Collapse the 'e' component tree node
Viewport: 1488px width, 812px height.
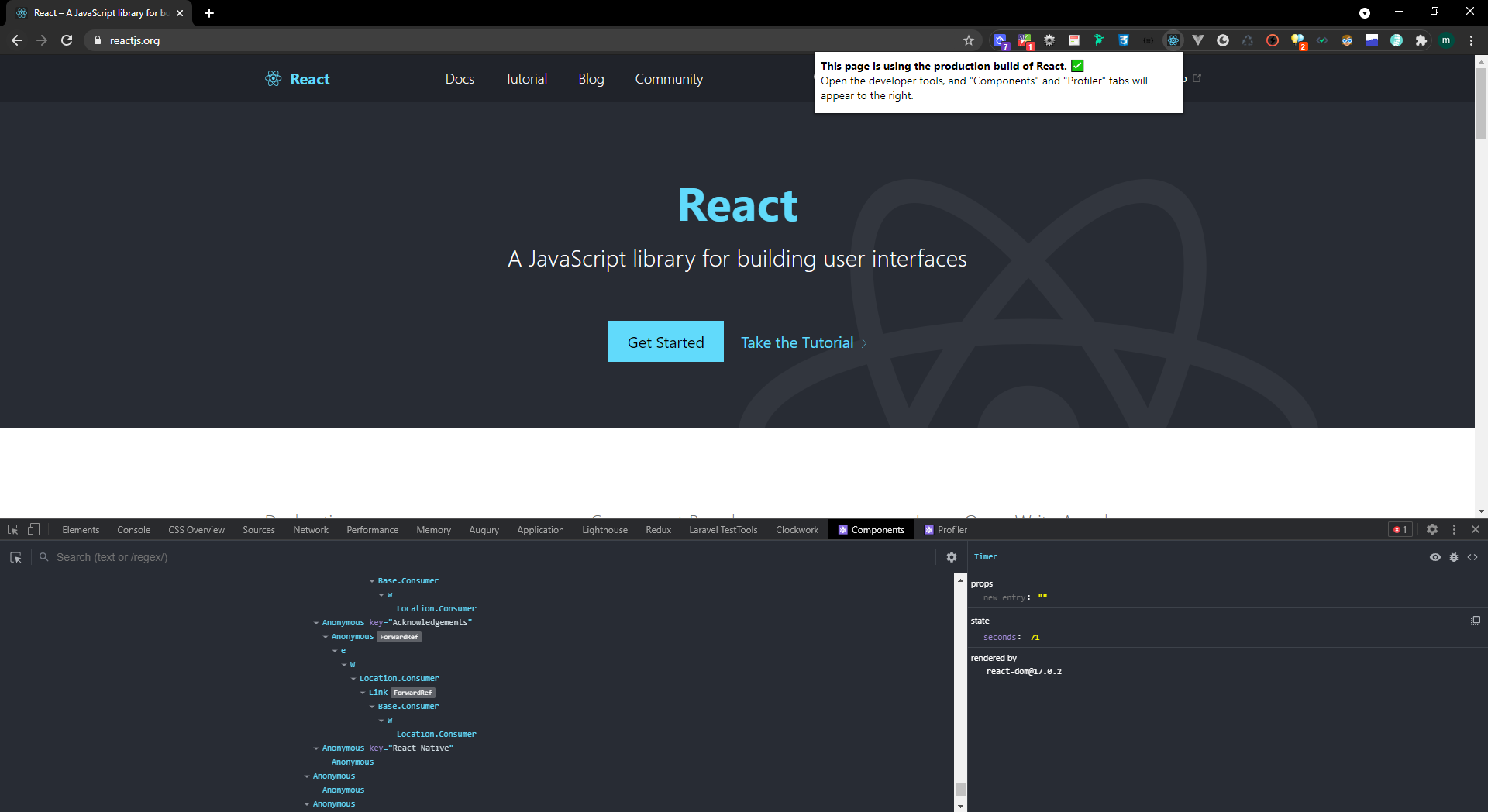click(335, 651)
